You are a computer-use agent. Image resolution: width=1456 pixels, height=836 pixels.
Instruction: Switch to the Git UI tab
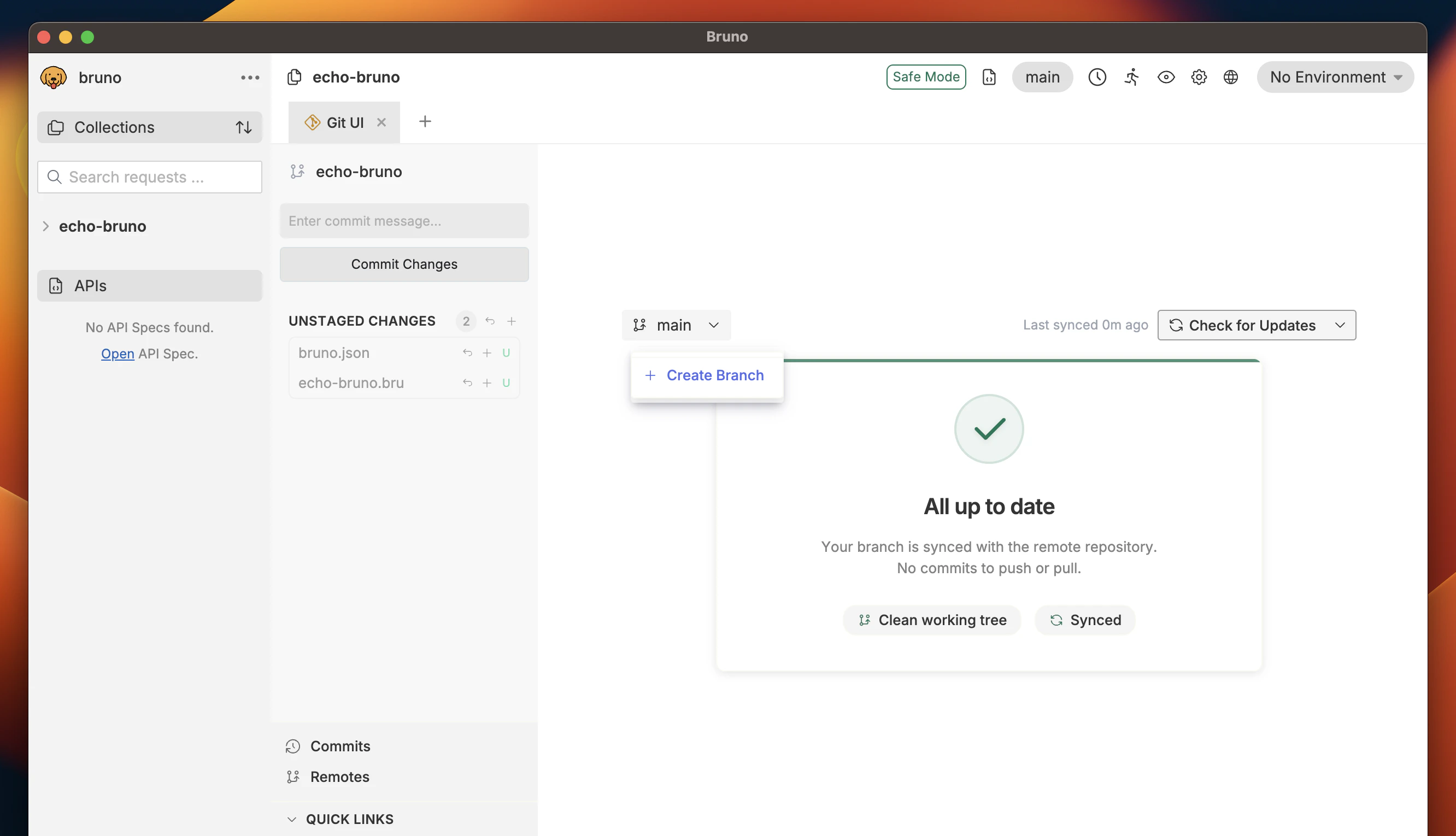[x=344, y=122]
